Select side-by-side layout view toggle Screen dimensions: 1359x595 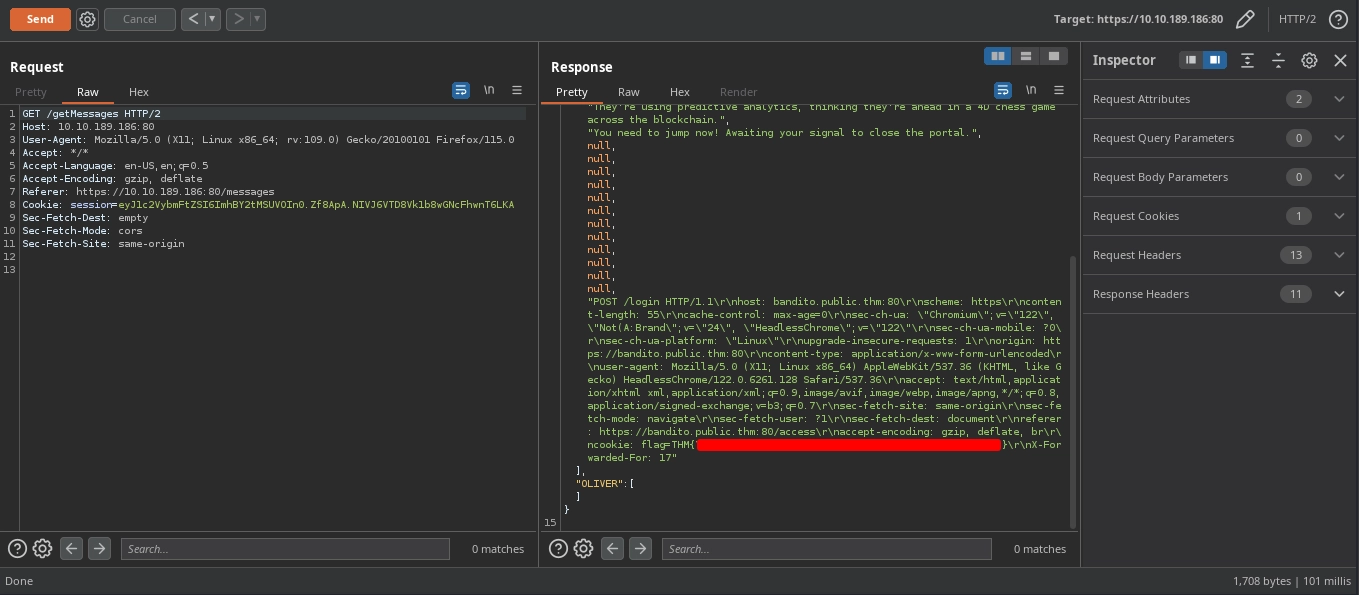[x=997, y=56]
